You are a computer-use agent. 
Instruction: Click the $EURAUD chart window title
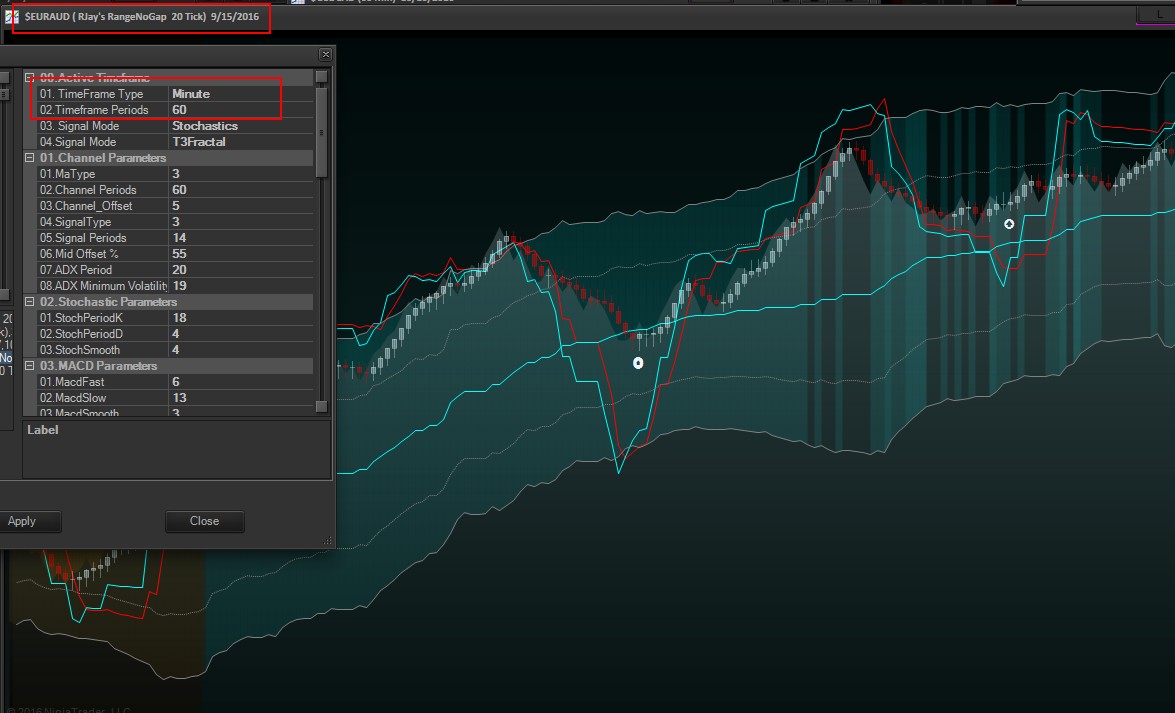[142, 16]
